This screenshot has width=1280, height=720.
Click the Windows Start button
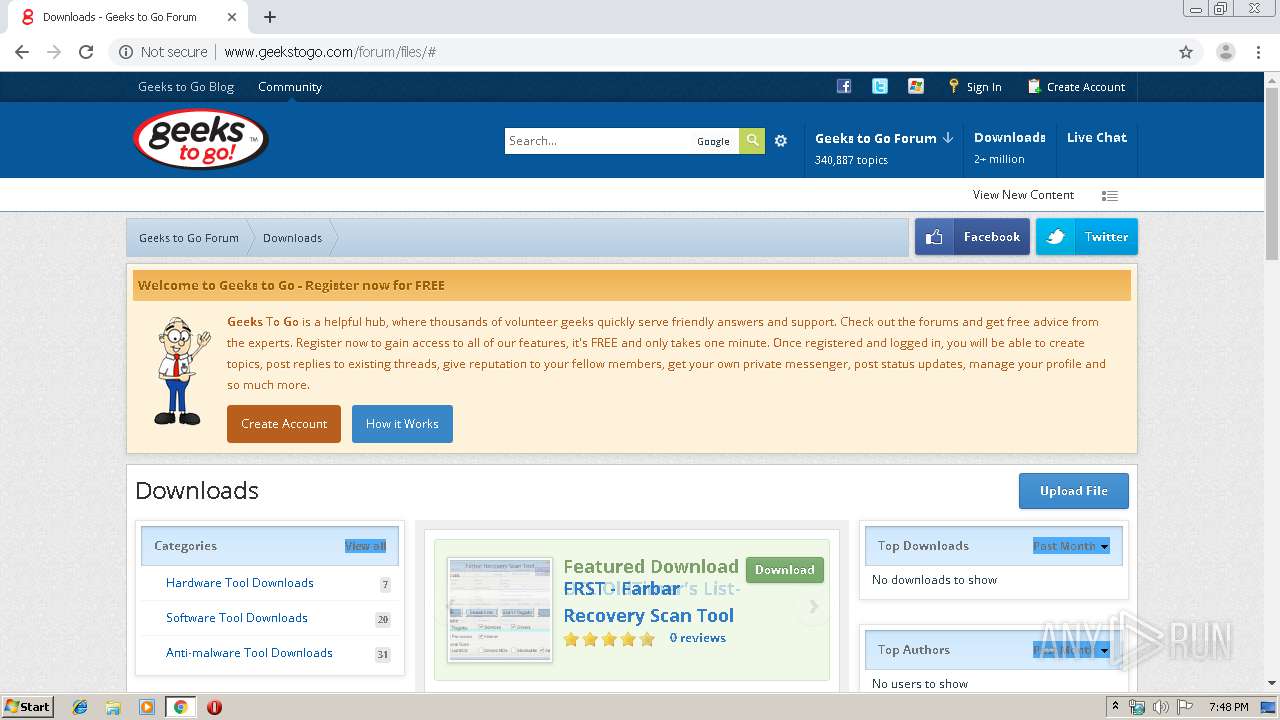[27, 707]
